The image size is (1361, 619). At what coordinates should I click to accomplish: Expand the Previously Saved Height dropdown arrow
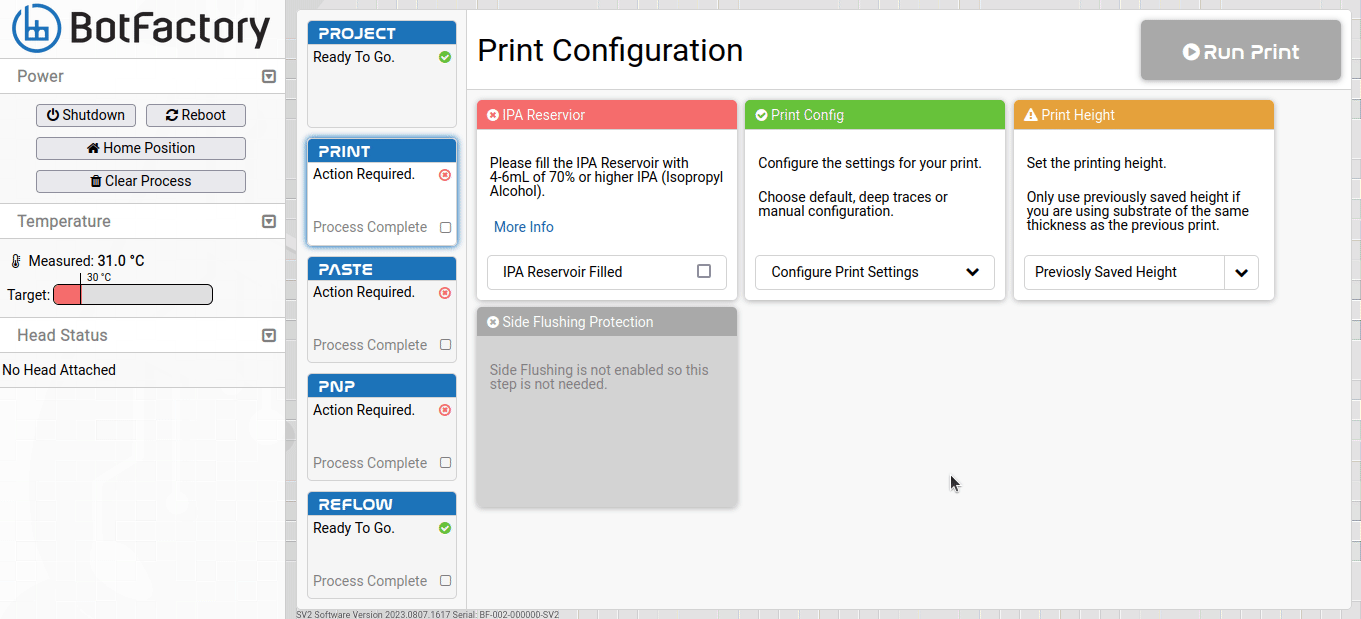pos(1241,272)
